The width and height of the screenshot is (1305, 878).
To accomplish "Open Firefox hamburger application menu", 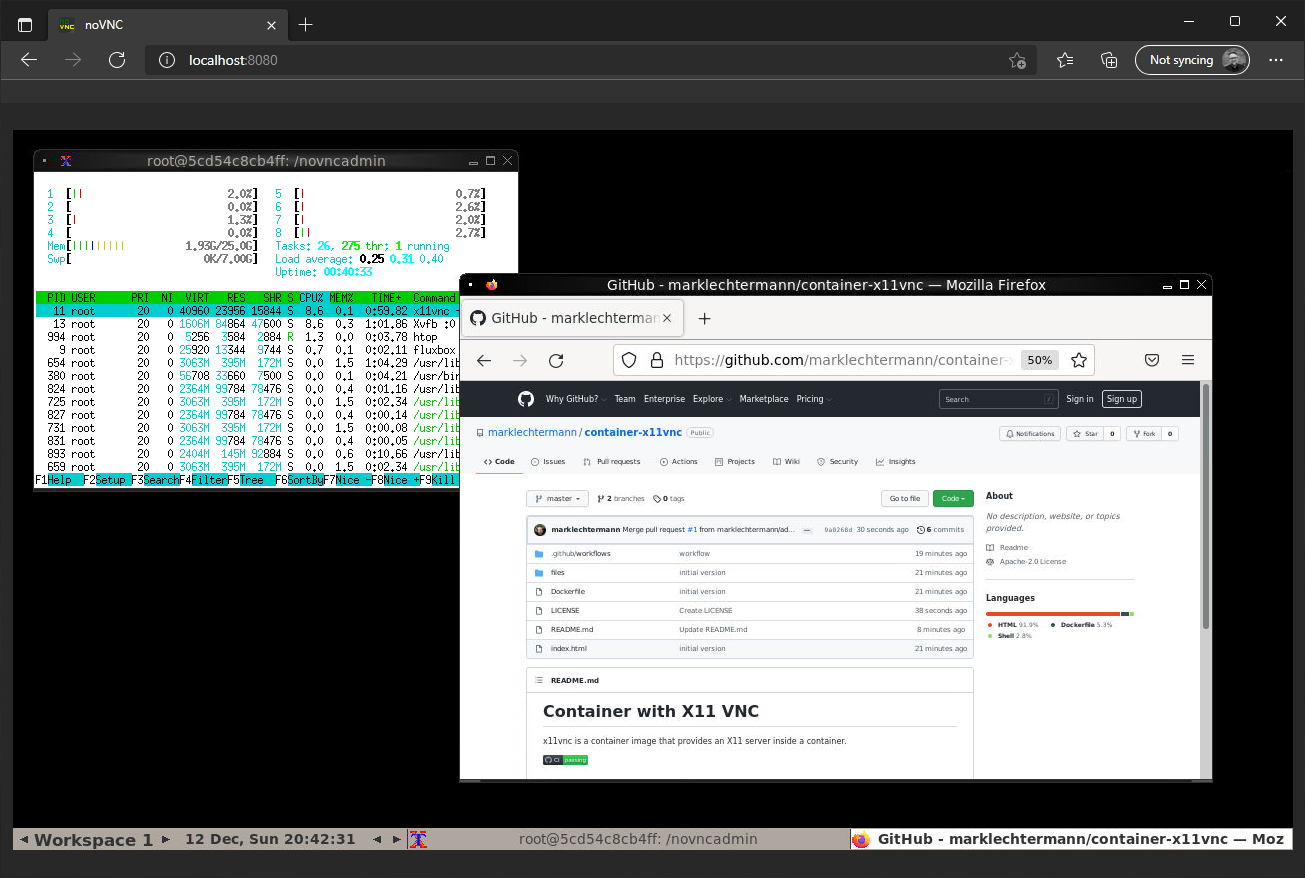I will 1188,360.
